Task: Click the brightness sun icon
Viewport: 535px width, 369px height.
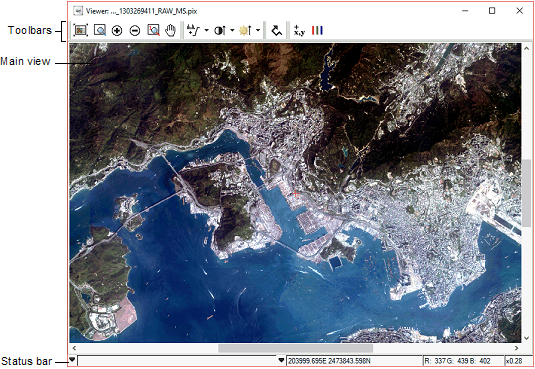Action: pos(245,30)
